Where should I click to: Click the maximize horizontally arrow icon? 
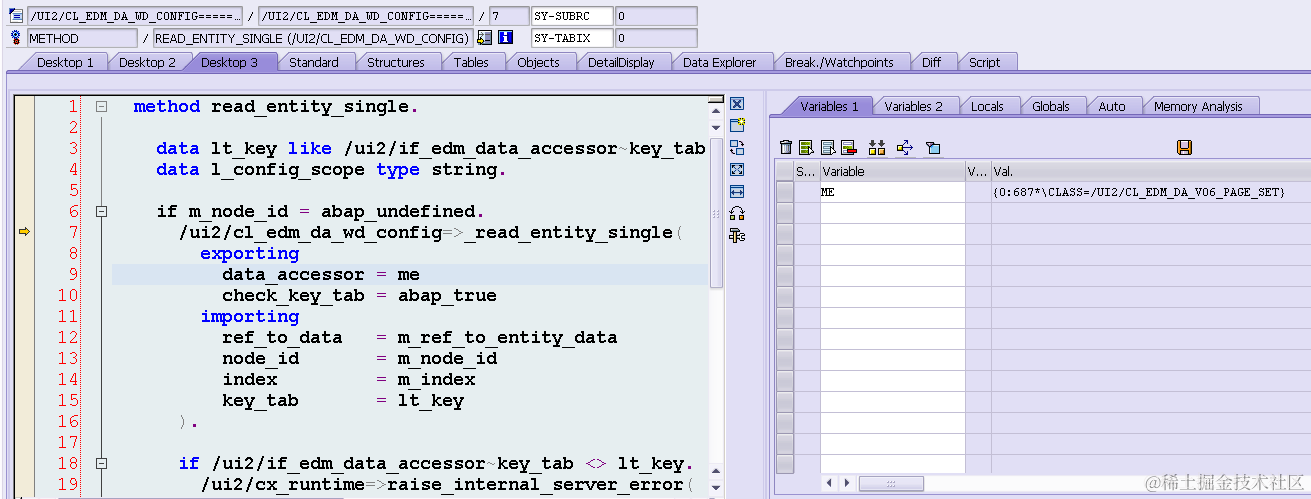click(x=737, y=192)
